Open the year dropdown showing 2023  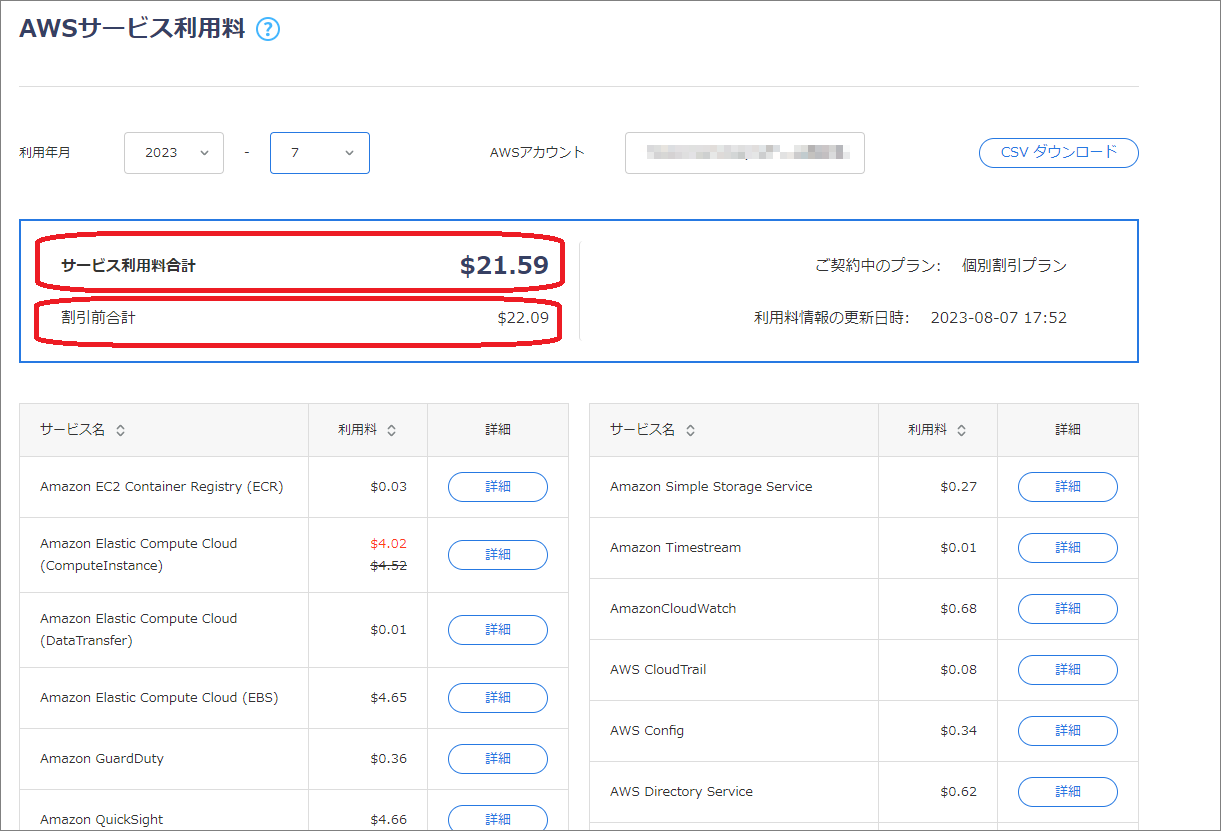pos(174,153)
